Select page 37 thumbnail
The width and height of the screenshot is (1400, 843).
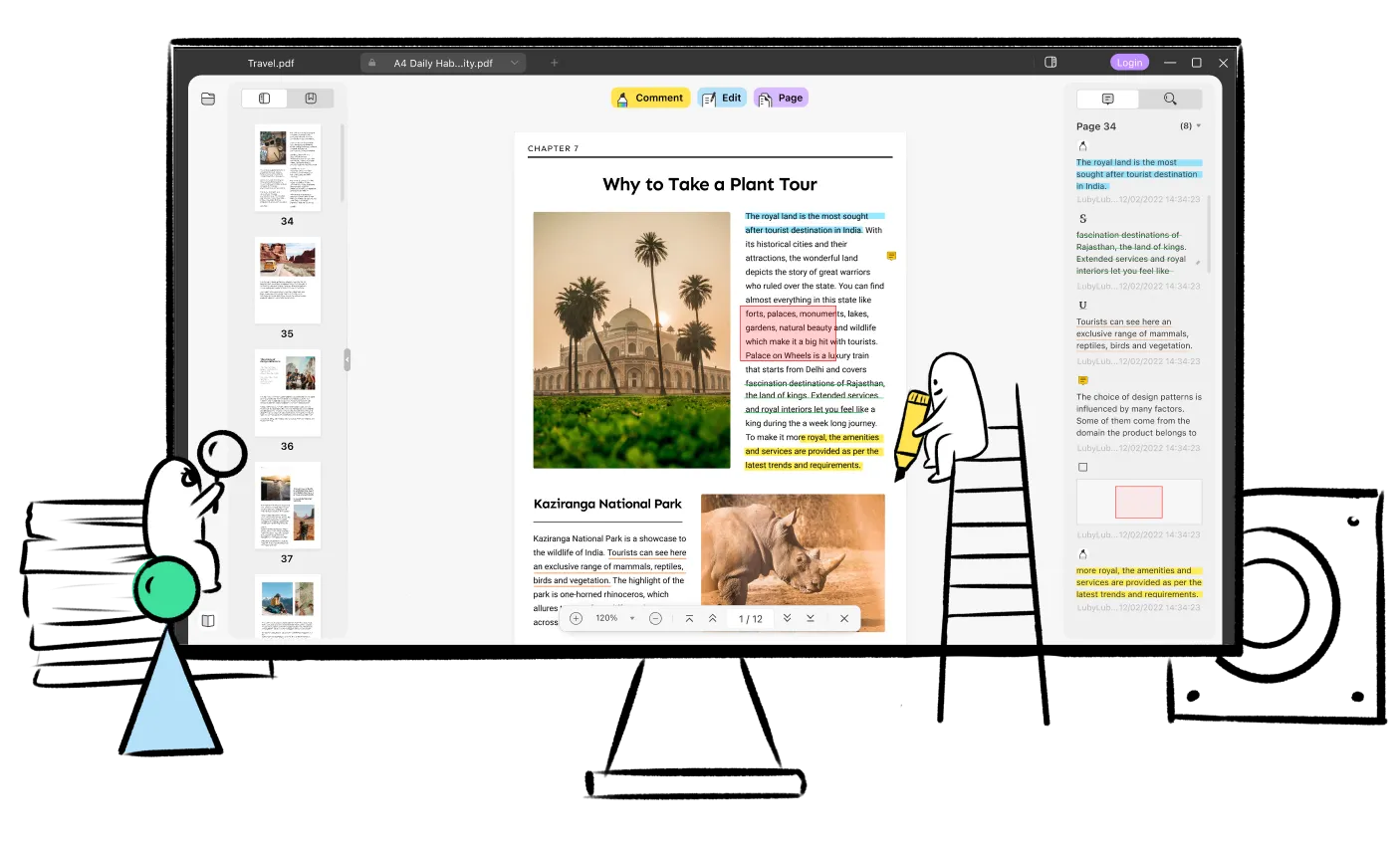(x=288, y=505)
